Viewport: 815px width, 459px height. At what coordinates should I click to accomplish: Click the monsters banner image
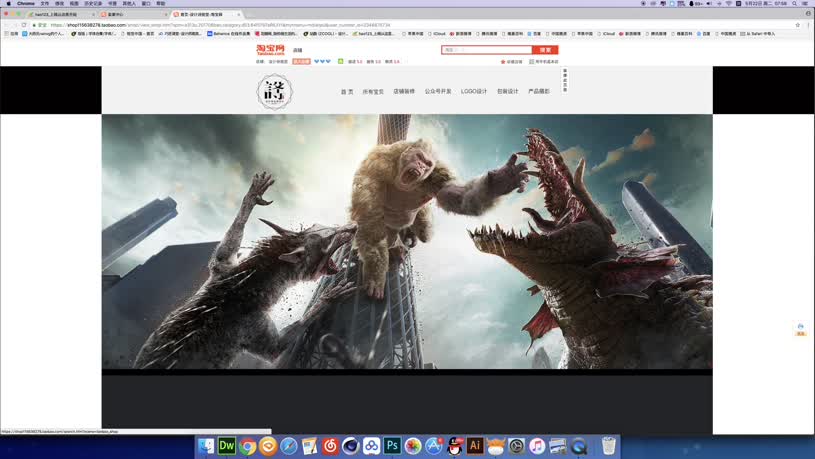(x=407, y=242)
